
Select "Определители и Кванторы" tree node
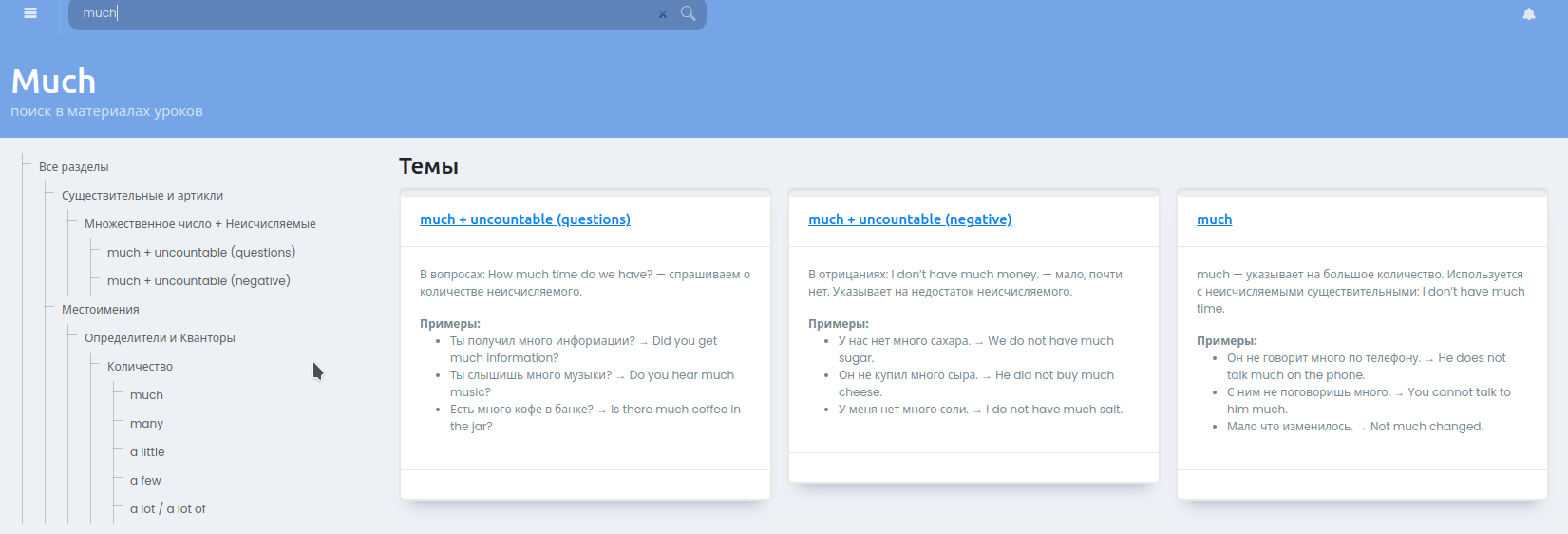(160, 338)
